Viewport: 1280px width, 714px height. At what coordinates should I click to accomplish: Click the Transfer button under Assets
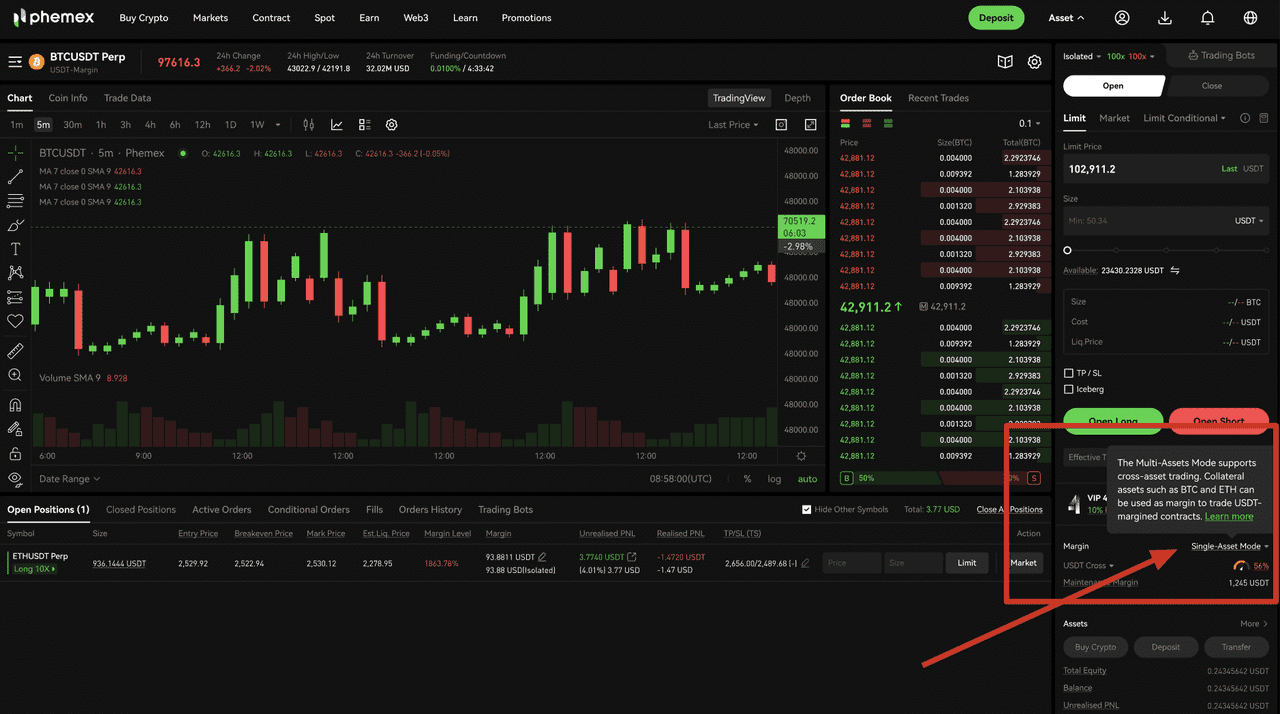point(1236,647)
